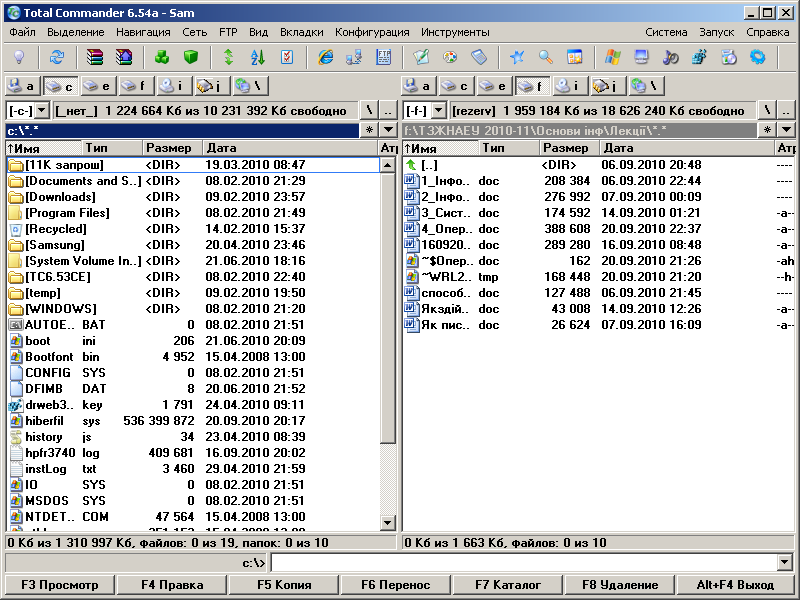Open the left [-c-] drive dropdown

[42, 110]
